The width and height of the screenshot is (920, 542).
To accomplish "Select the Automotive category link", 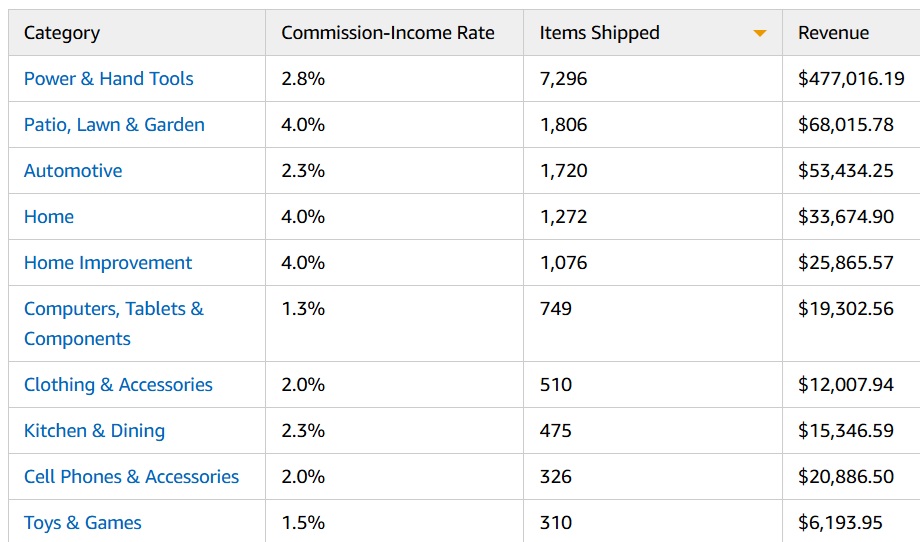I will pos(73,171).
